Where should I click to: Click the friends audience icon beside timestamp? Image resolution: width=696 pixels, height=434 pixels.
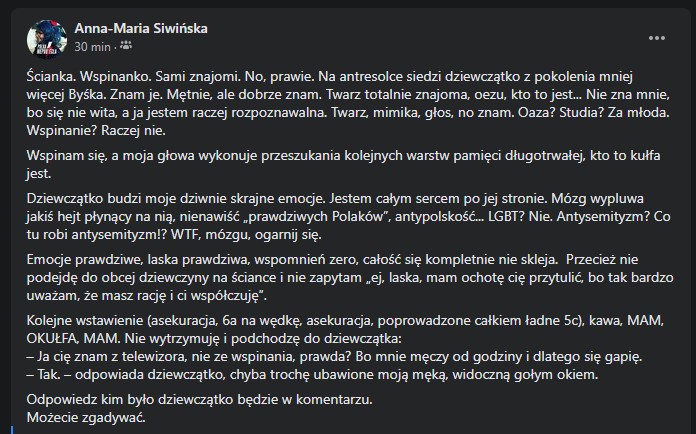[x=125, y=47]
